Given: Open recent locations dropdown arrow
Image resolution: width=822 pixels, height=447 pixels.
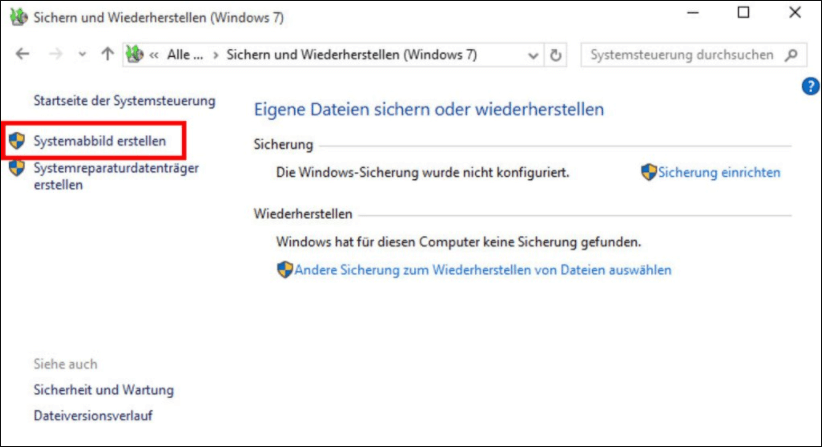Looking at the screenshot, I should coord(81,56).
